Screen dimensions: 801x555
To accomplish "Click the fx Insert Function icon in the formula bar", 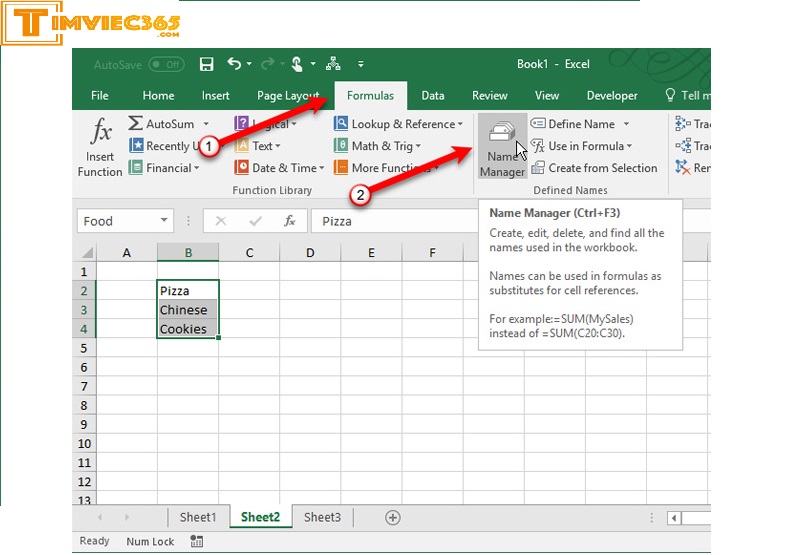I will [289, 221].
